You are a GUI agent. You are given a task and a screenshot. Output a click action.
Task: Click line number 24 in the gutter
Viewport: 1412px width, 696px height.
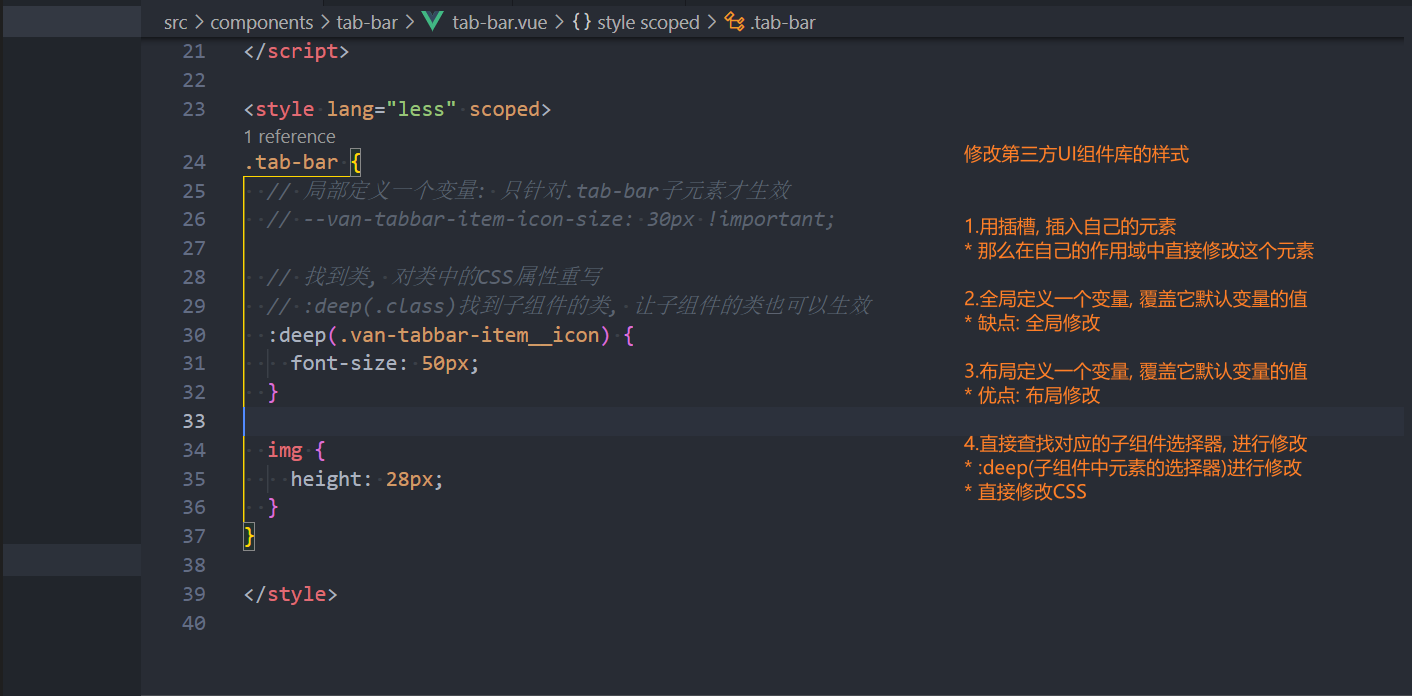pos(194,162)
